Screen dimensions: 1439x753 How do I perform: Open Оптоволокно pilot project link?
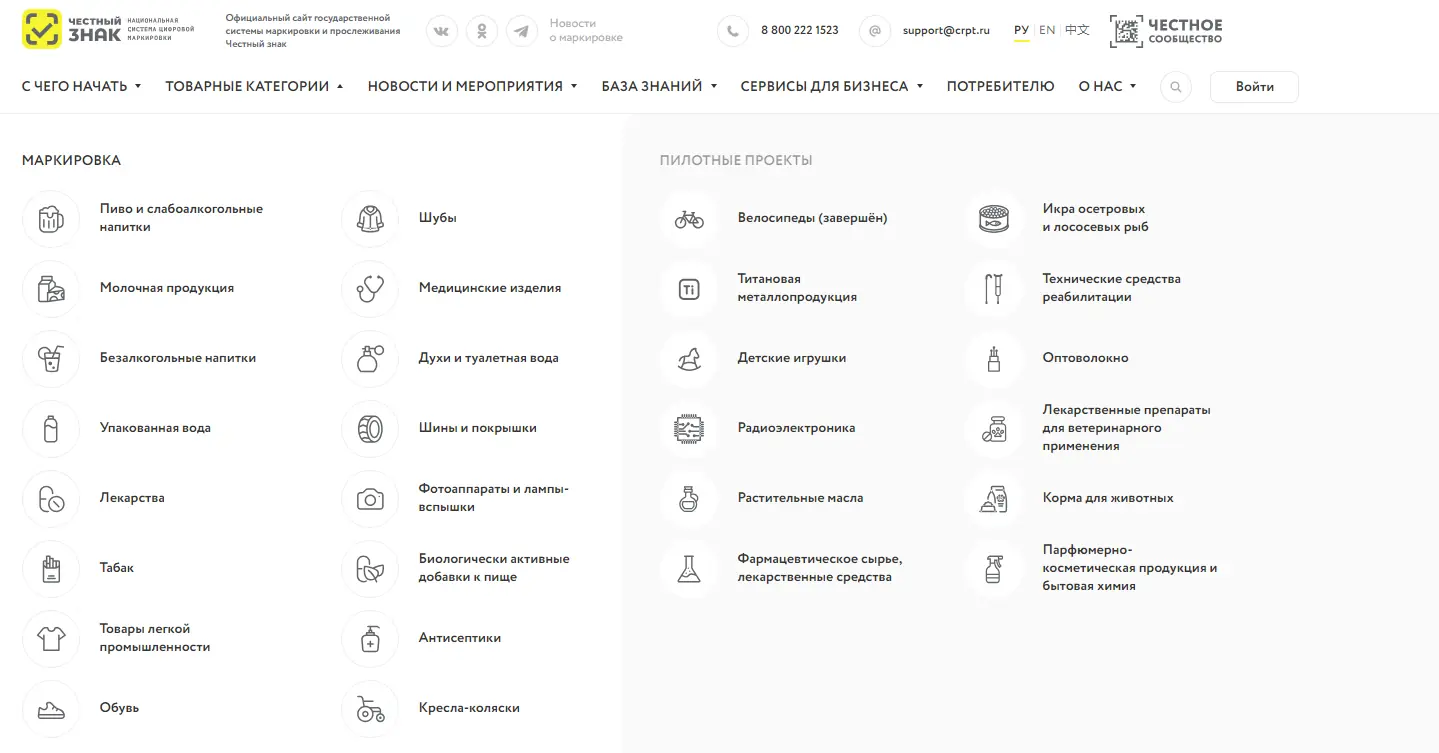click(x=1085, y=358)
